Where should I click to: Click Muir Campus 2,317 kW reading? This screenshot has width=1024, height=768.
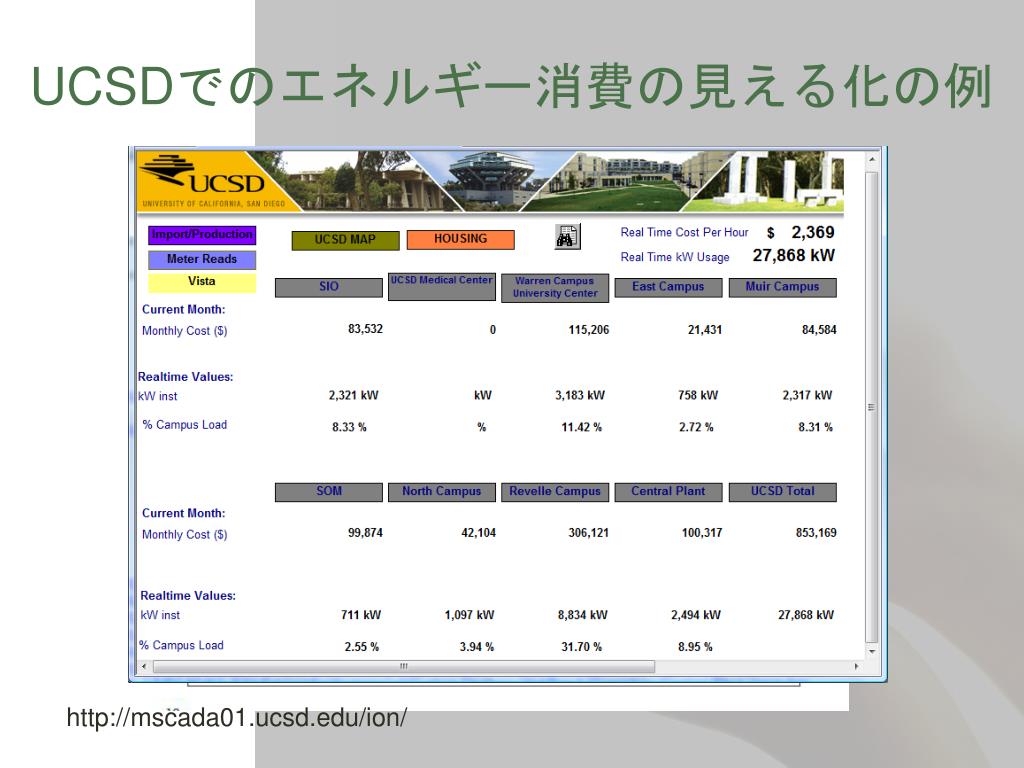pyautogui.click(x=807, y=395)
